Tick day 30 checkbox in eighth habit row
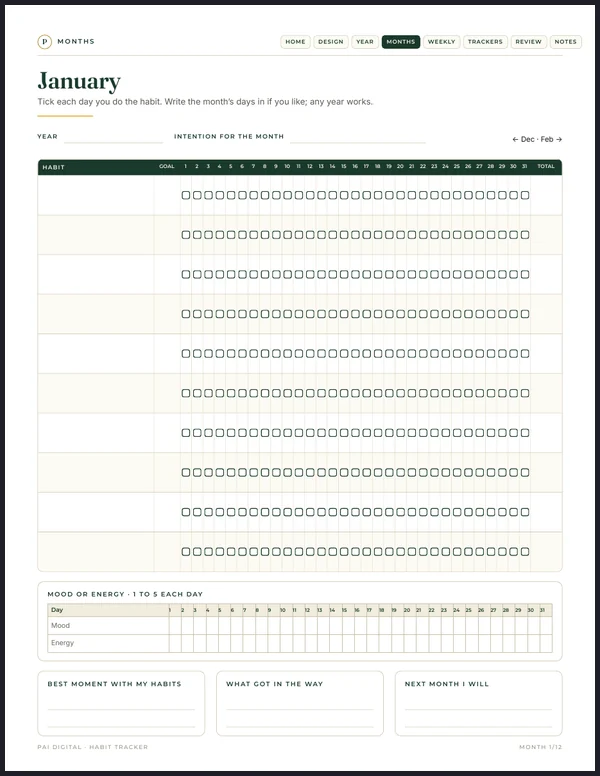This screenshot has width=600, height=776. (x=513, y=472)
